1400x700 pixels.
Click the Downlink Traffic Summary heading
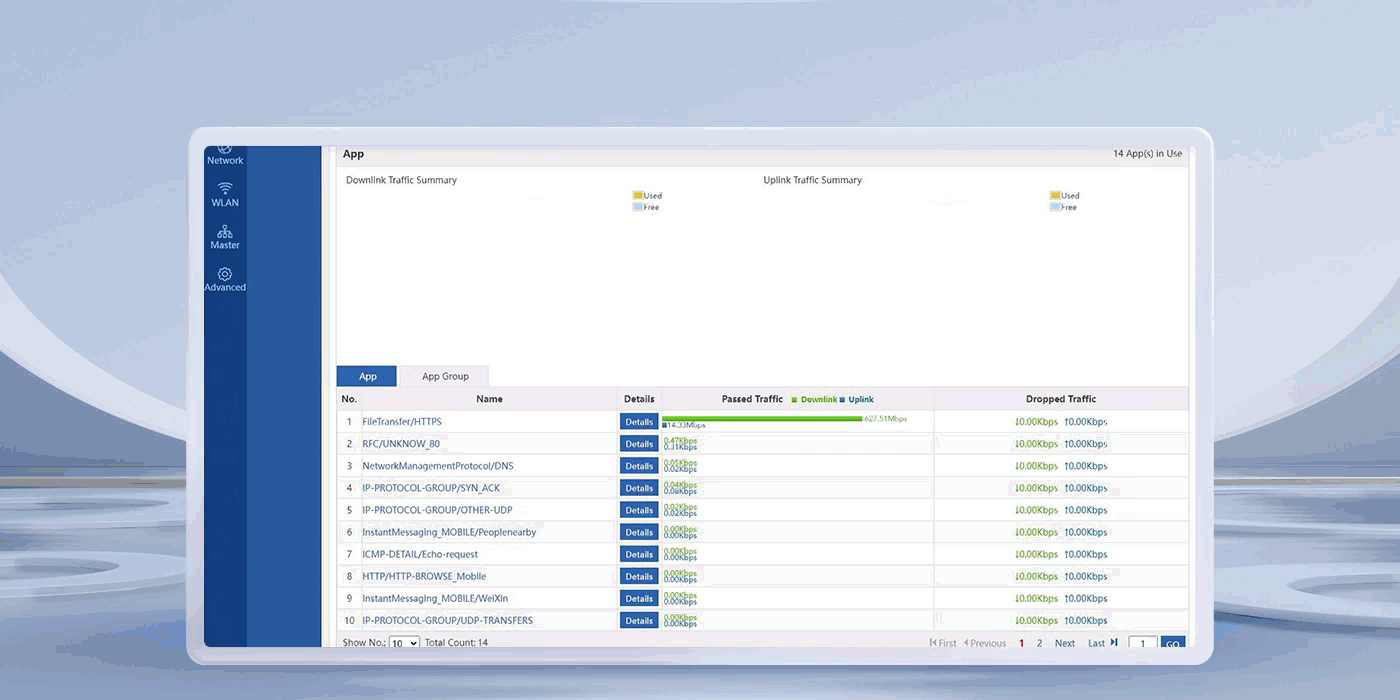point(401,180)
